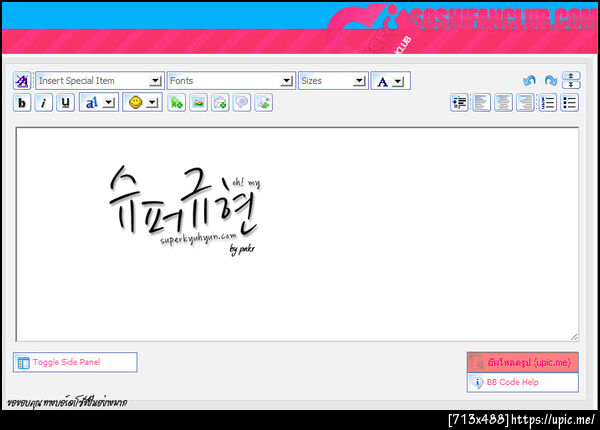Toggle bold formatting
The image size is (600, 430).
[x=22, y=103]
